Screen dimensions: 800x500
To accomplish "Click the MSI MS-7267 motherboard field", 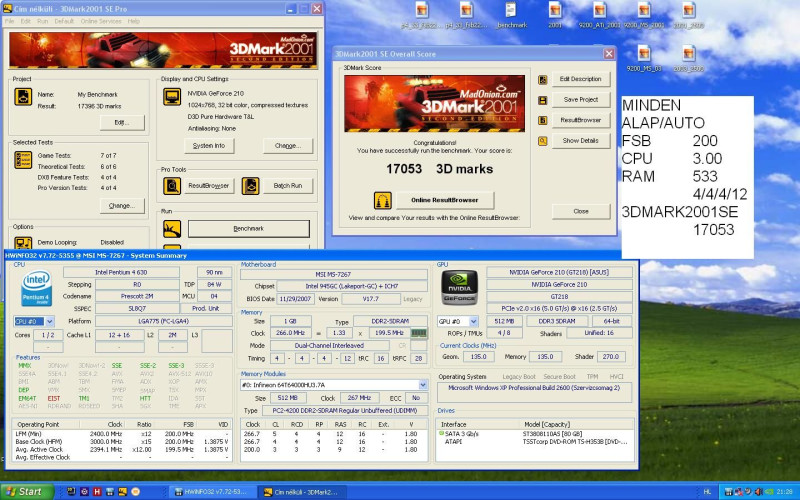I will click(333, 274).
